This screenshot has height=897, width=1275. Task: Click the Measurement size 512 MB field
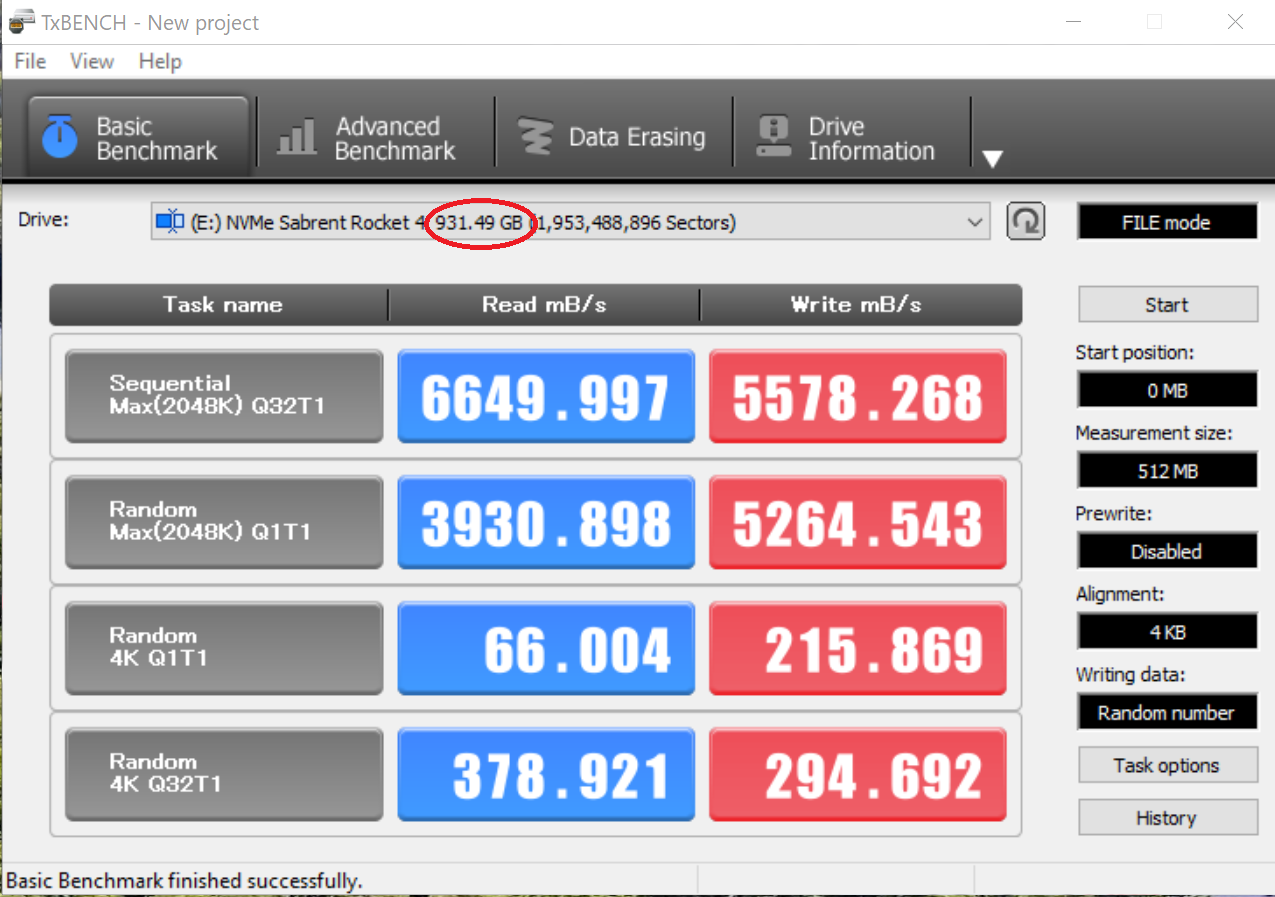[x=1166, y=471]
